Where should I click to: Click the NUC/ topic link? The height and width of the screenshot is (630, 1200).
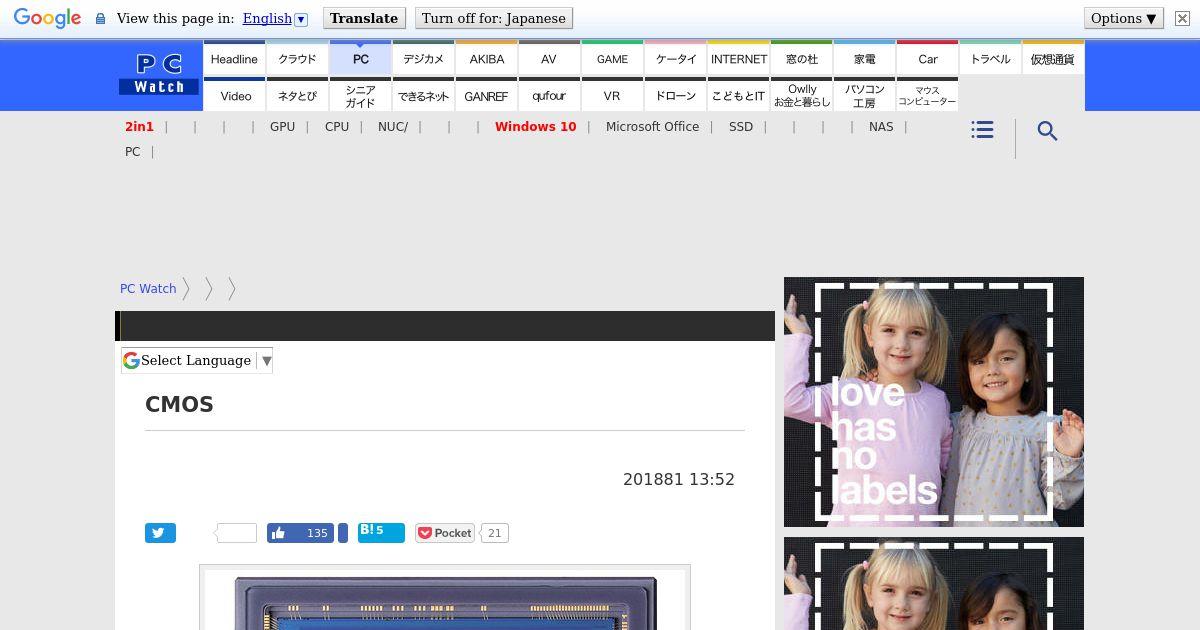point(393,127)
